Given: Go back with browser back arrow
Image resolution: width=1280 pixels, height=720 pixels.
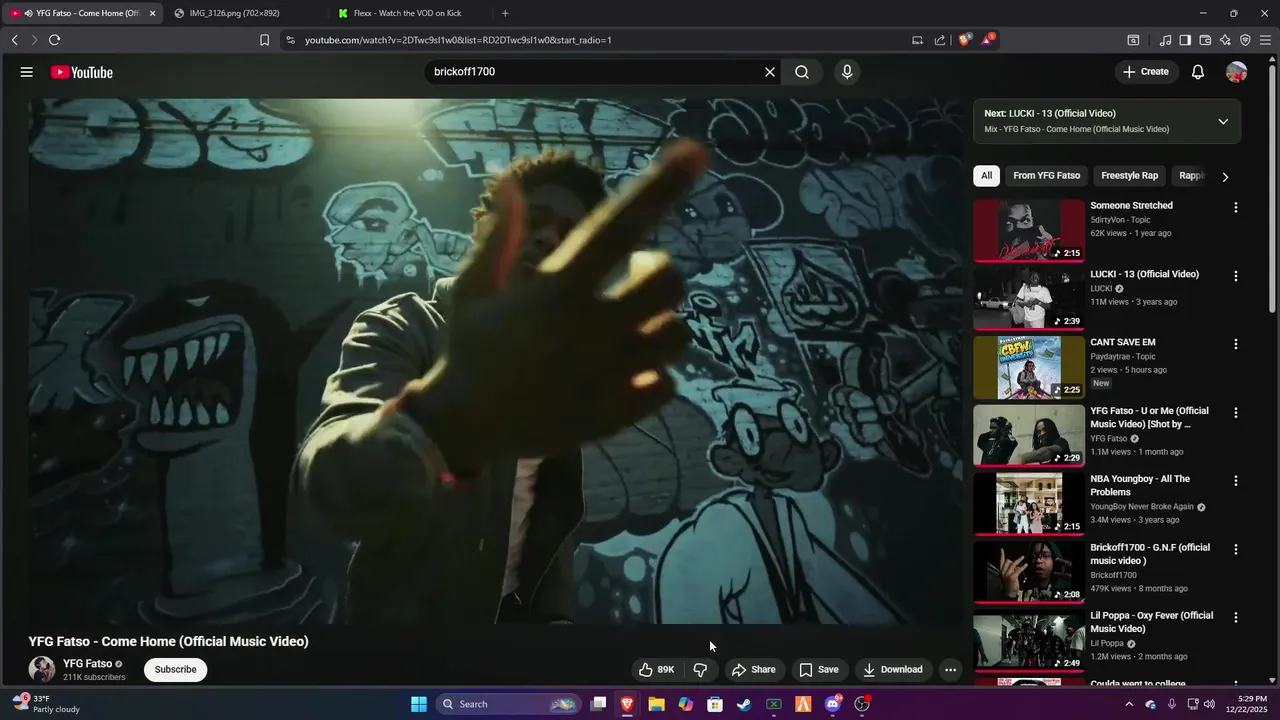Looking at the screenshot, I should click(x=14, y=40).
